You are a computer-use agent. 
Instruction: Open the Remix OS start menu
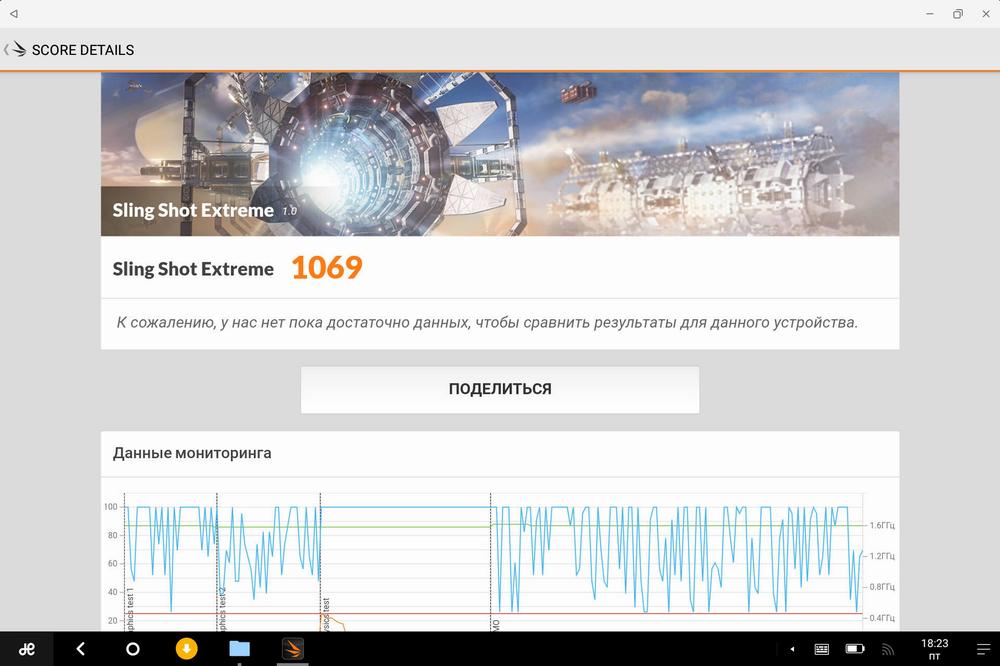[x=27, y=649]
